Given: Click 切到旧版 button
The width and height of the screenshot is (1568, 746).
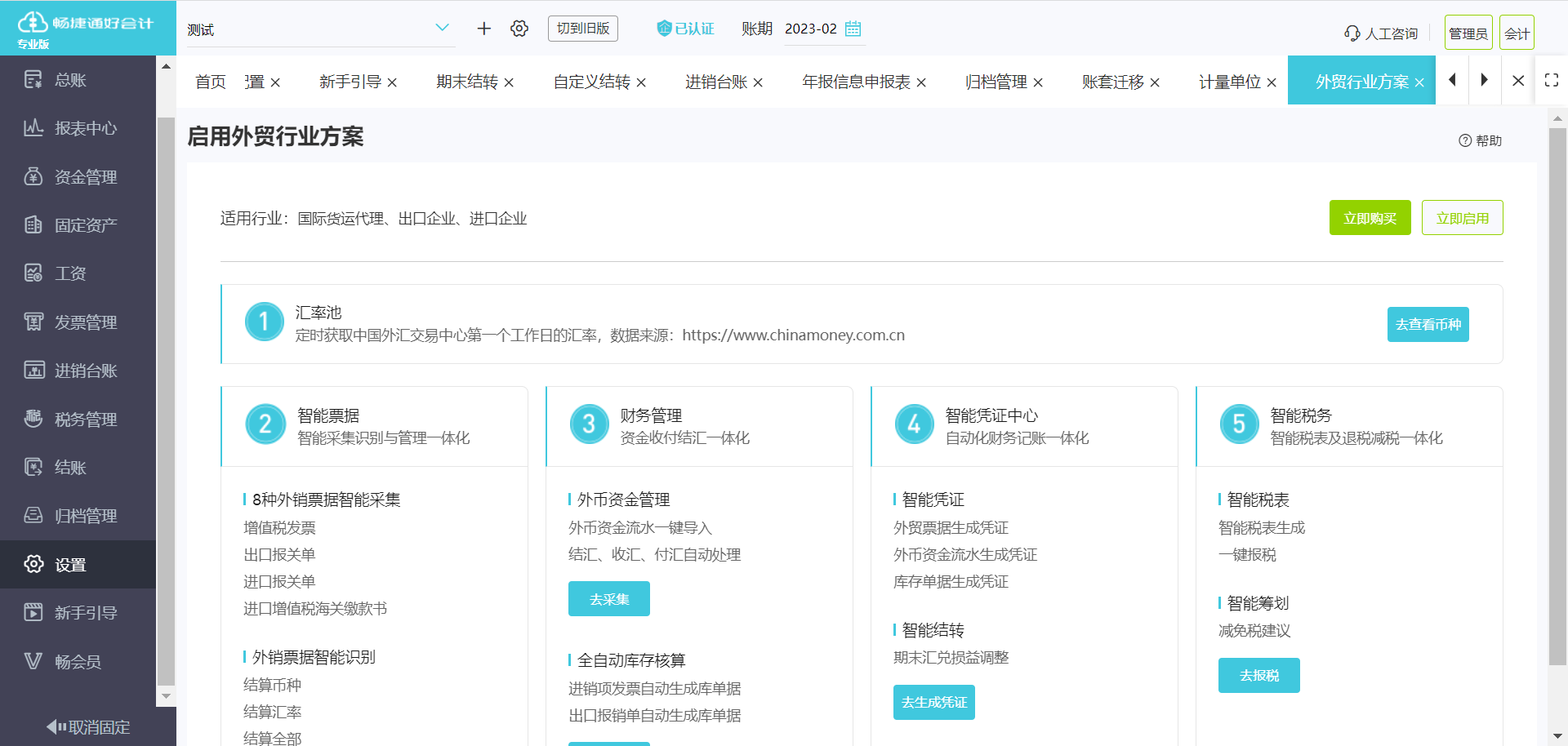Looking at the screenshot, I should 583,29.
